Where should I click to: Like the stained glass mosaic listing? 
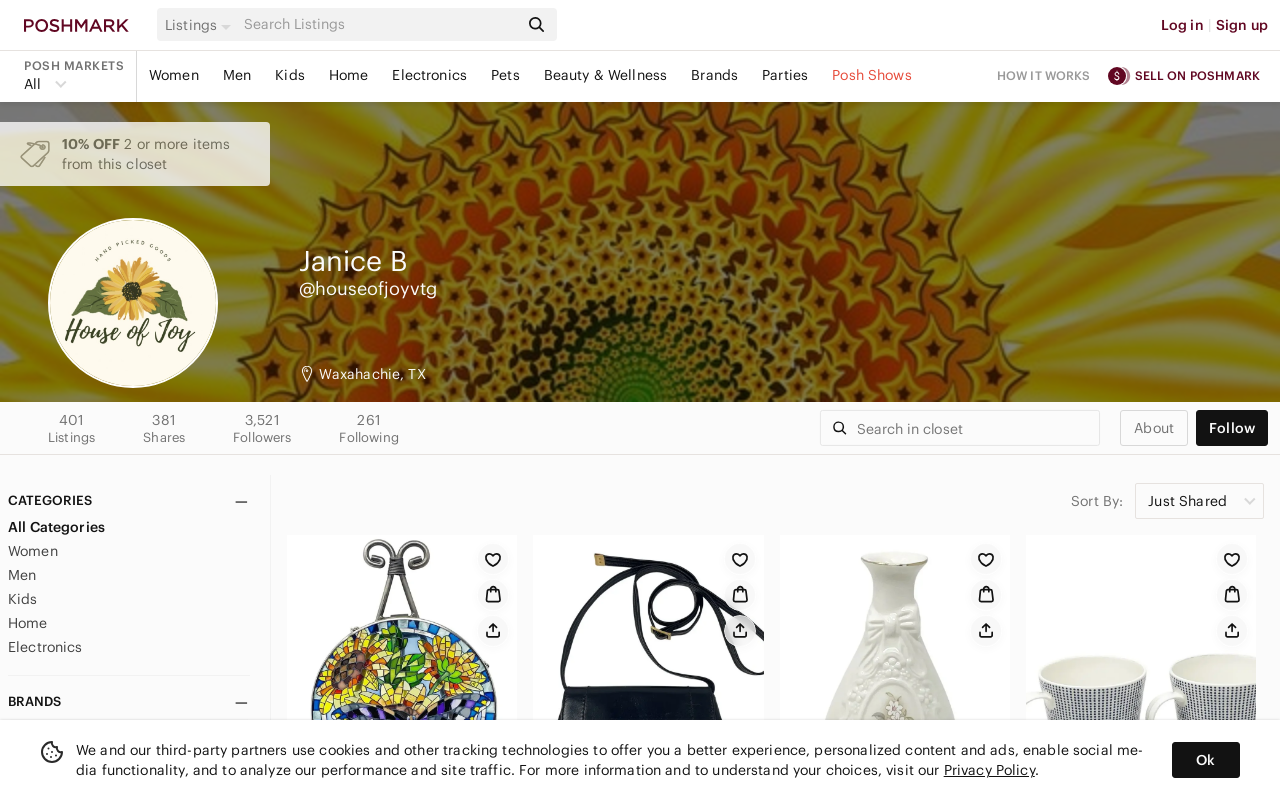(x=493, y=560)
